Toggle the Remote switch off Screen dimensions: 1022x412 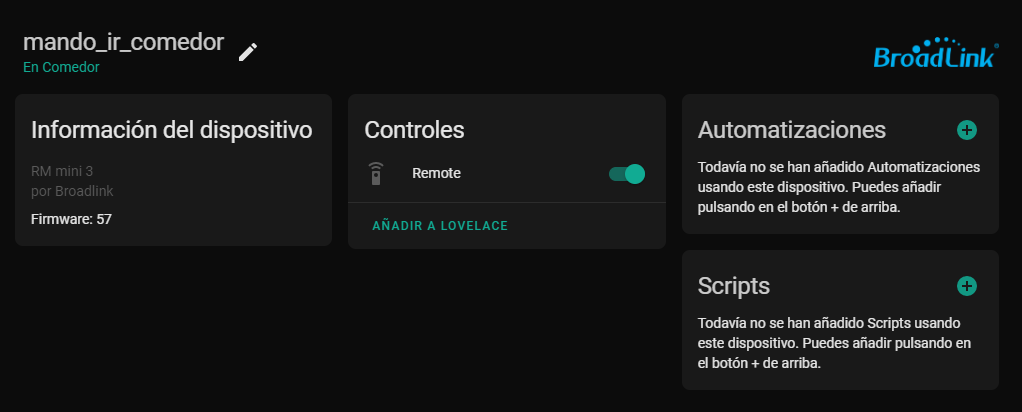tap(627, 173)
